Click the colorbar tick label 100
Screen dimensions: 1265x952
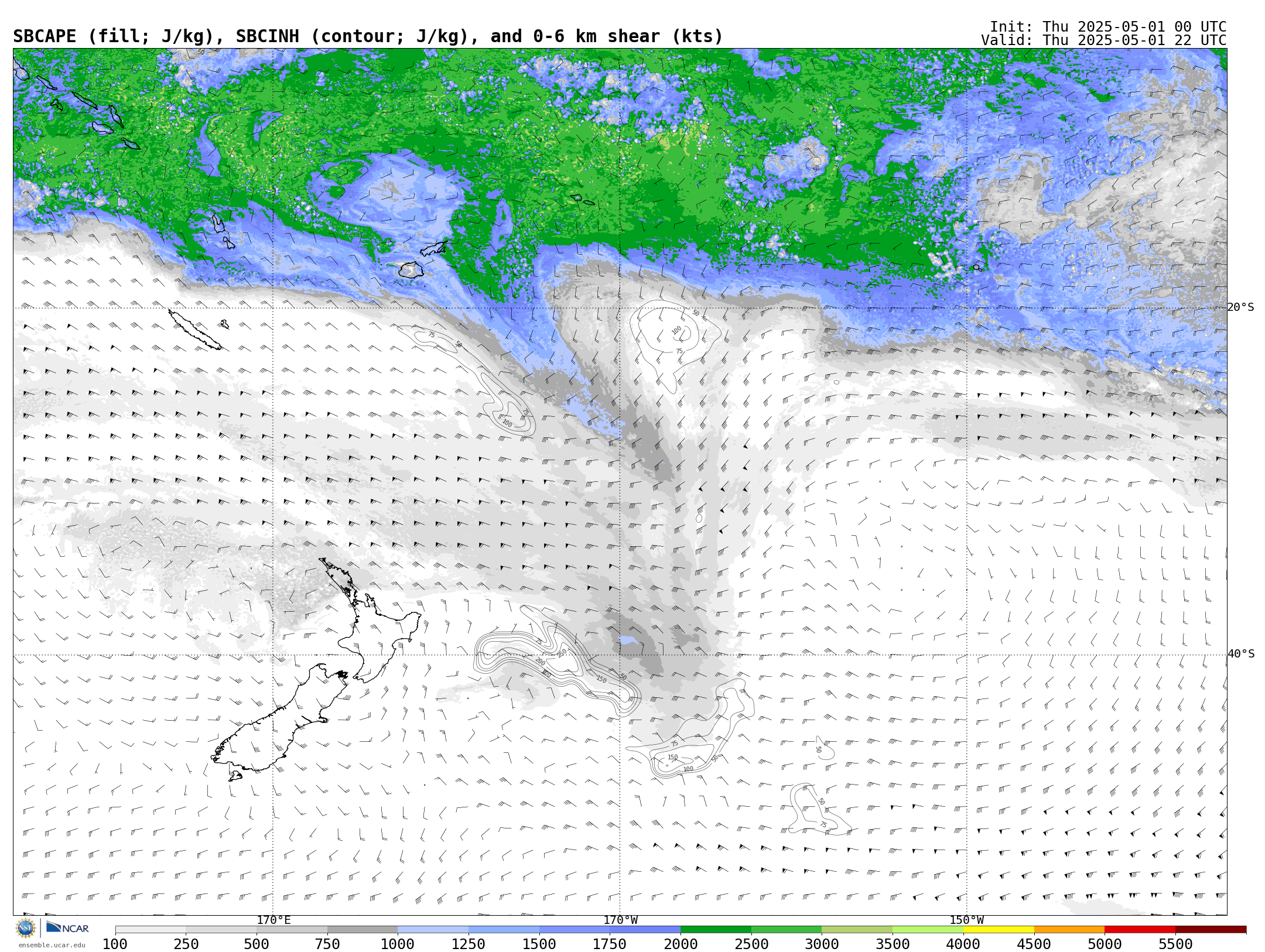[x=115, y=944]
